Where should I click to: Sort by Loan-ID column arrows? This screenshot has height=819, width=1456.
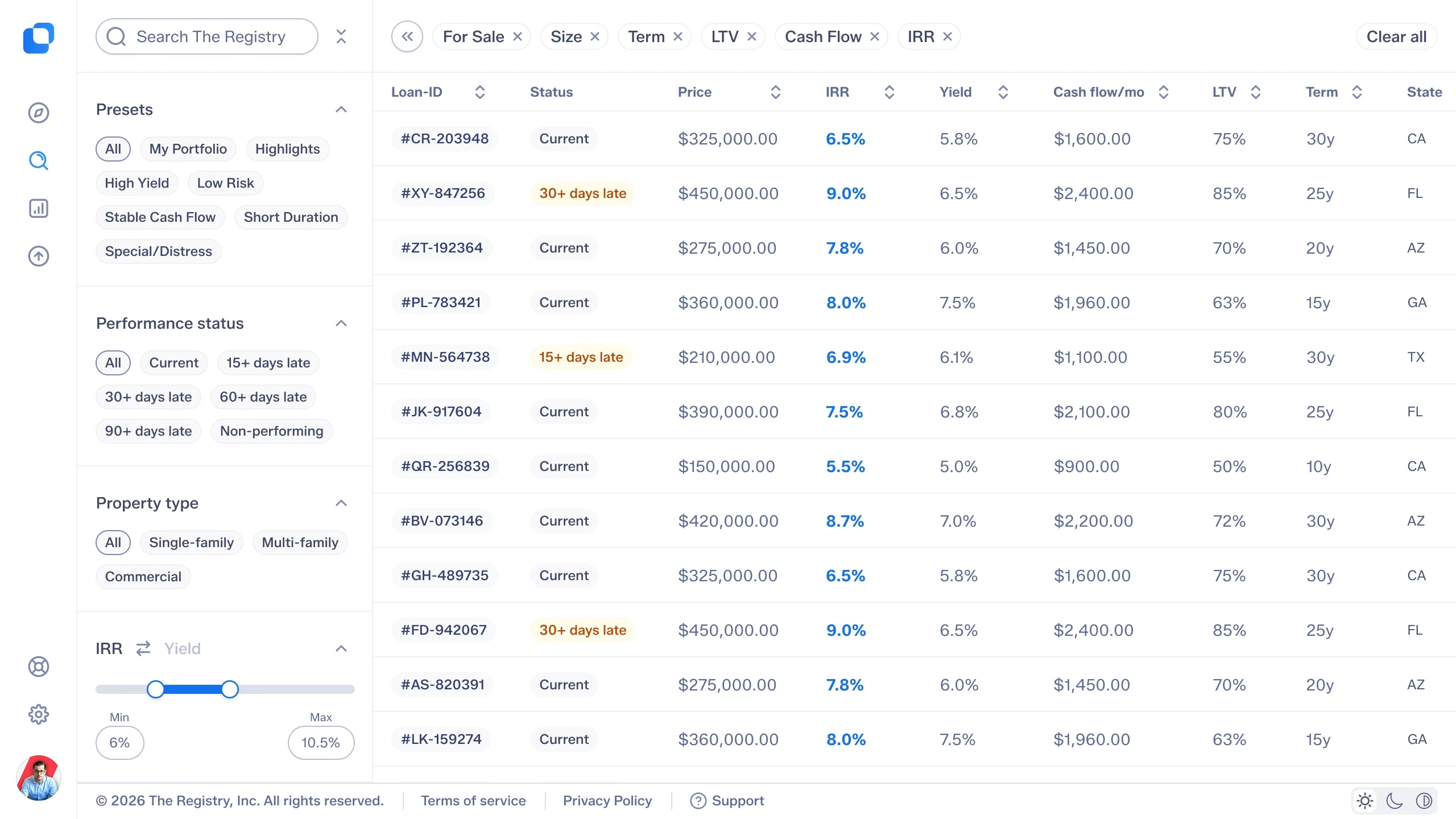point(480,92)
